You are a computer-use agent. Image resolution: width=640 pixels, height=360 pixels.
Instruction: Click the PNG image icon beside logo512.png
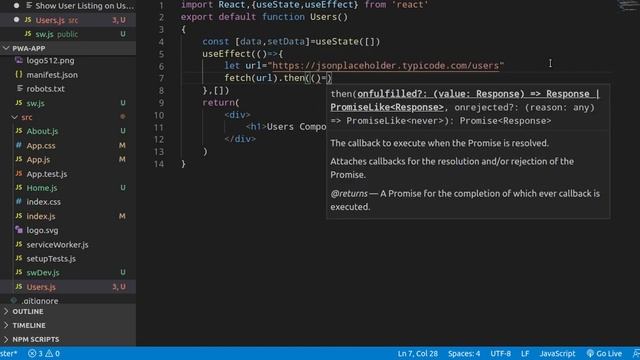point(19,60)
